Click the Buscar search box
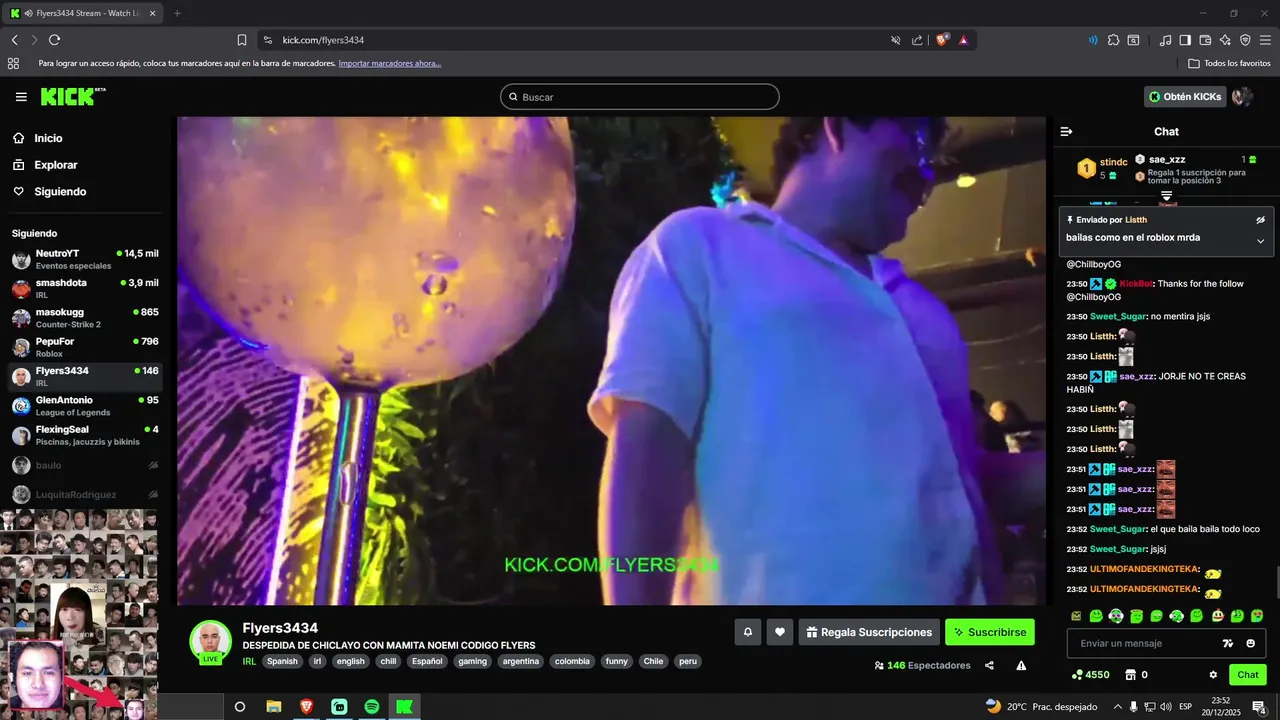1280x720 pixels. pos(640,97)
